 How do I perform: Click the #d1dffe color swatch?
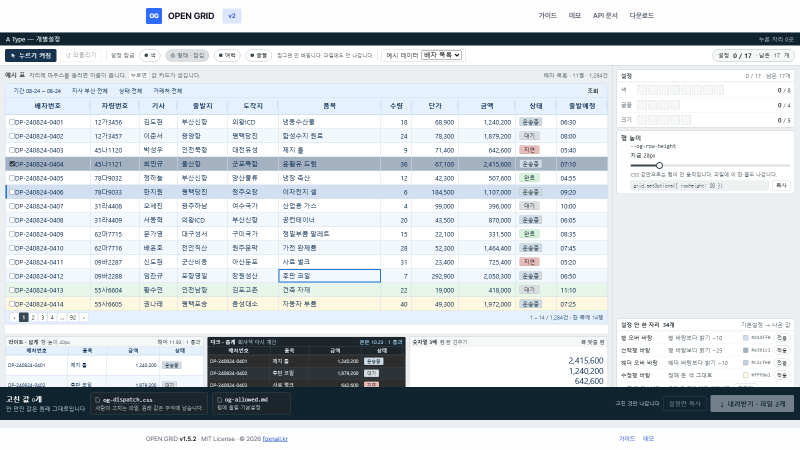tap(745, 338)
